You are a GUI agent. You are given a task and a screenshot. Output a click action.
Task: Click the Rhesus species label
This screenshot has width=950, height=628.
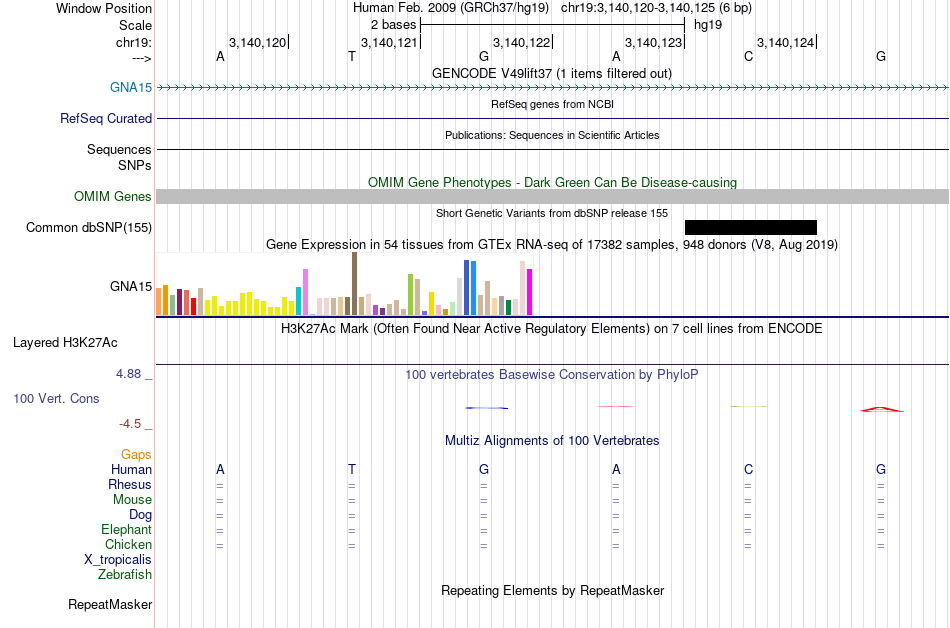click(130, 484)
